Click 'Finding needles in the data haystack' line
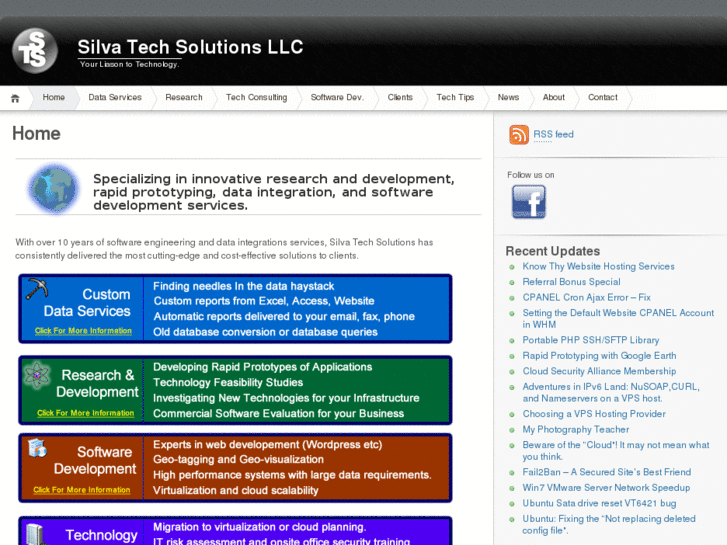Viewport: 727px width, 545px height. coord(243,286)
